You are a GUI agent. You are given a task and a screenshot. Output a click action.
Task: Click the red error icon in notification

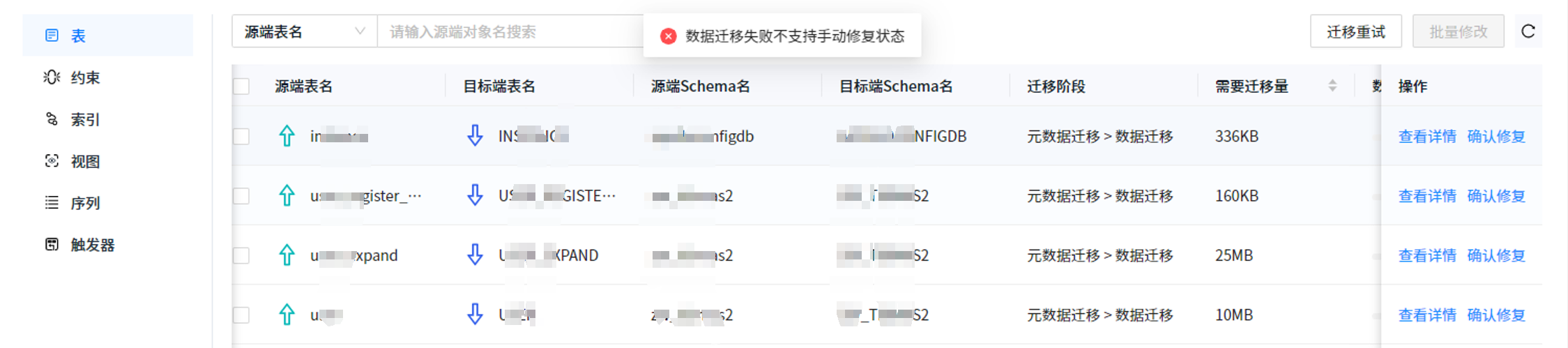[x=668, y=36]
